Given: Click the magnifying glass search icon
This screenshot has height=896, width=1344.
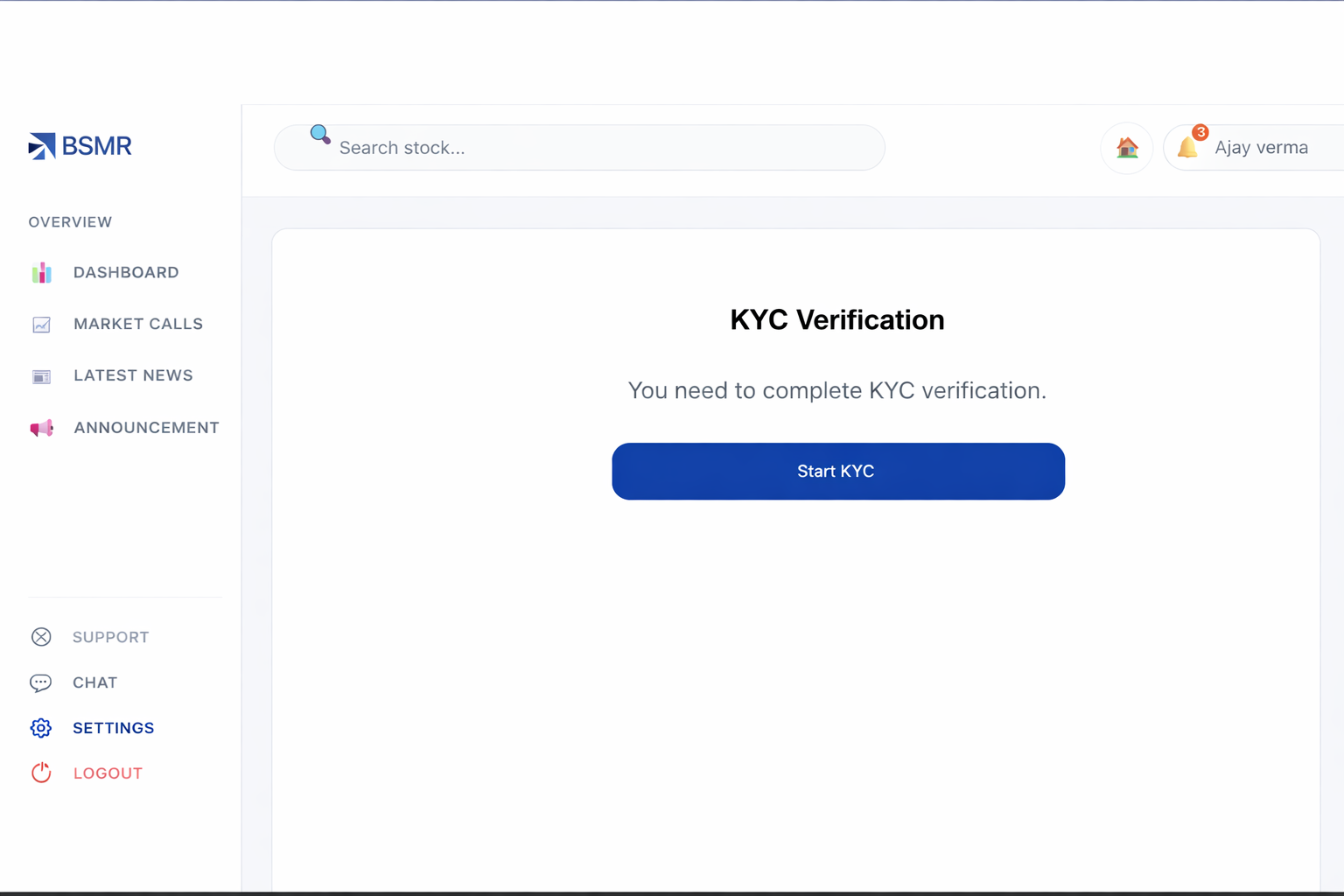Looking at the screenshot, I should (x=320, y=135).
